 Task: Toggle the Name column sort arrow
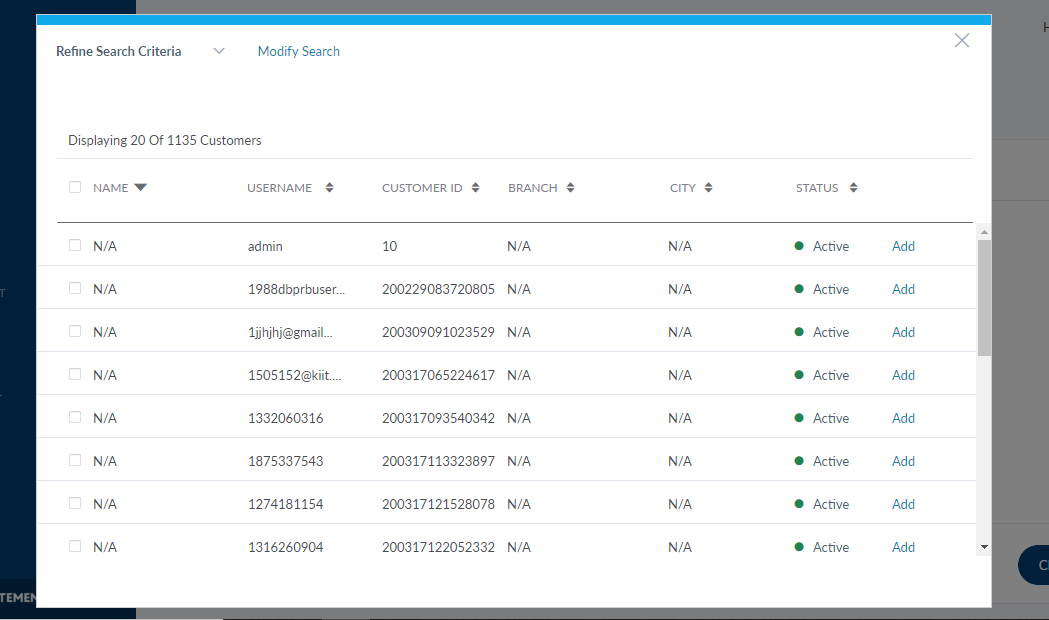point(140,187)
